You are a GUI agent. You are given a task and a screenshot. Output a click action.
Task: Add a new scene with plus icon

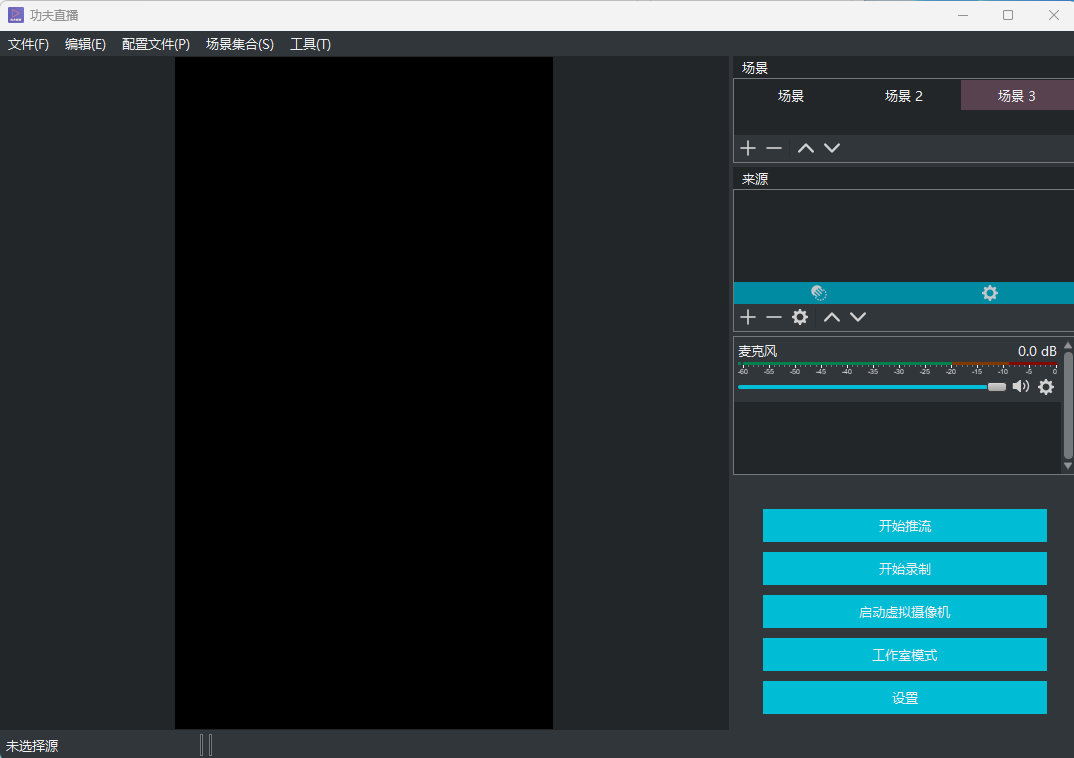tap(747, 148)
